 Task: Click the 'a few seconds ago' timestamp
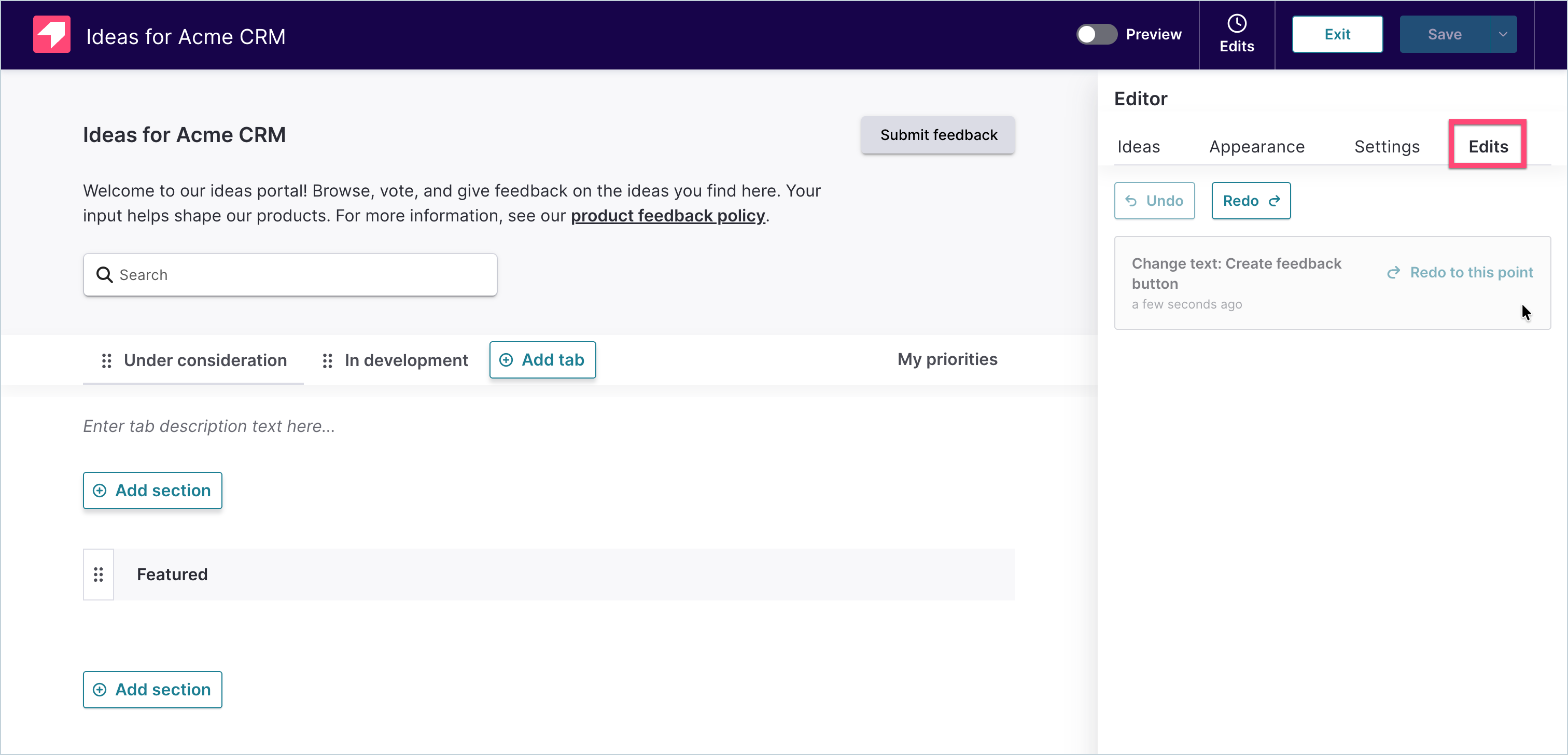(1186, 304)
